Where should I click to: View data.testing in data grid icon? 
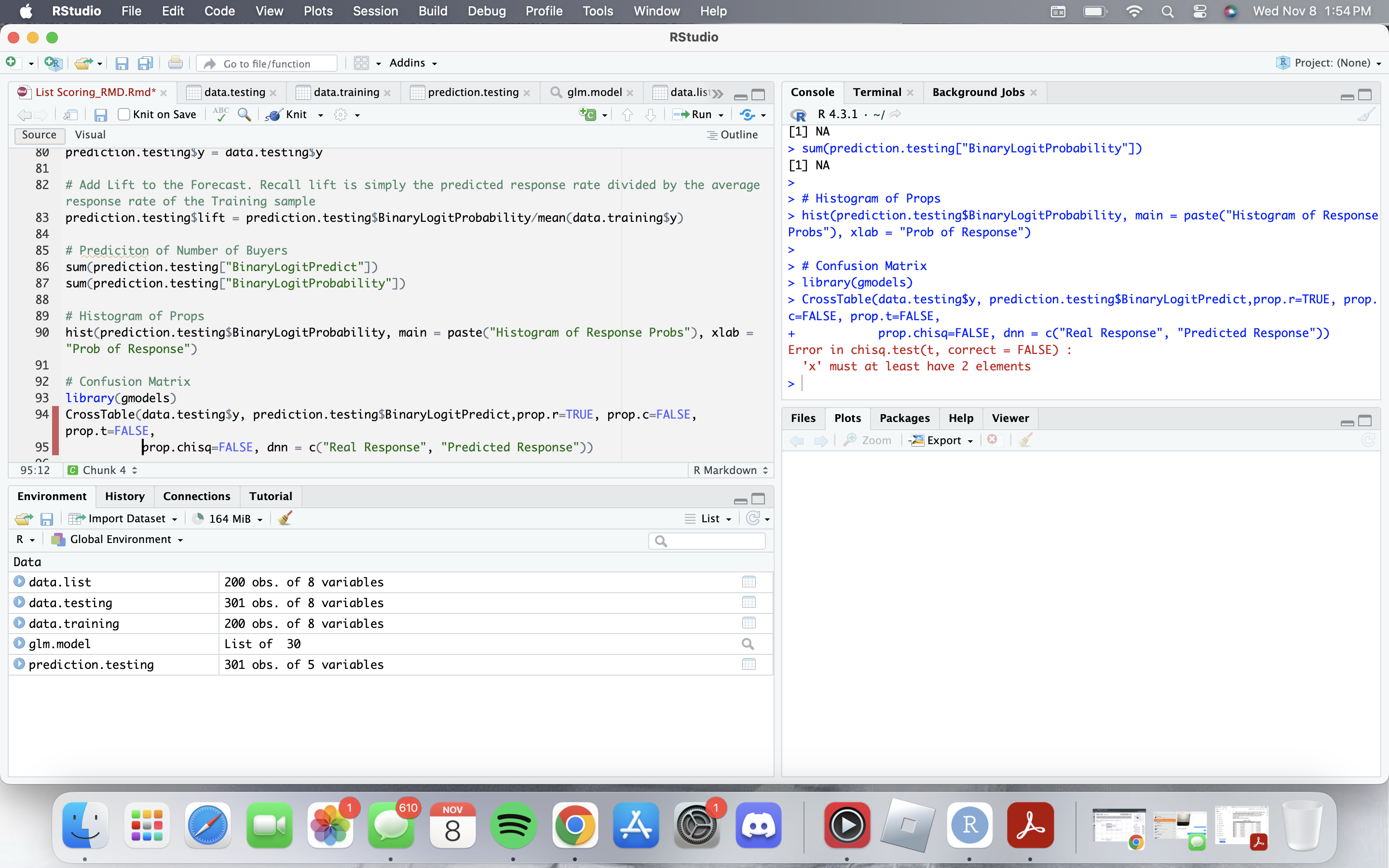pos(749,602)
